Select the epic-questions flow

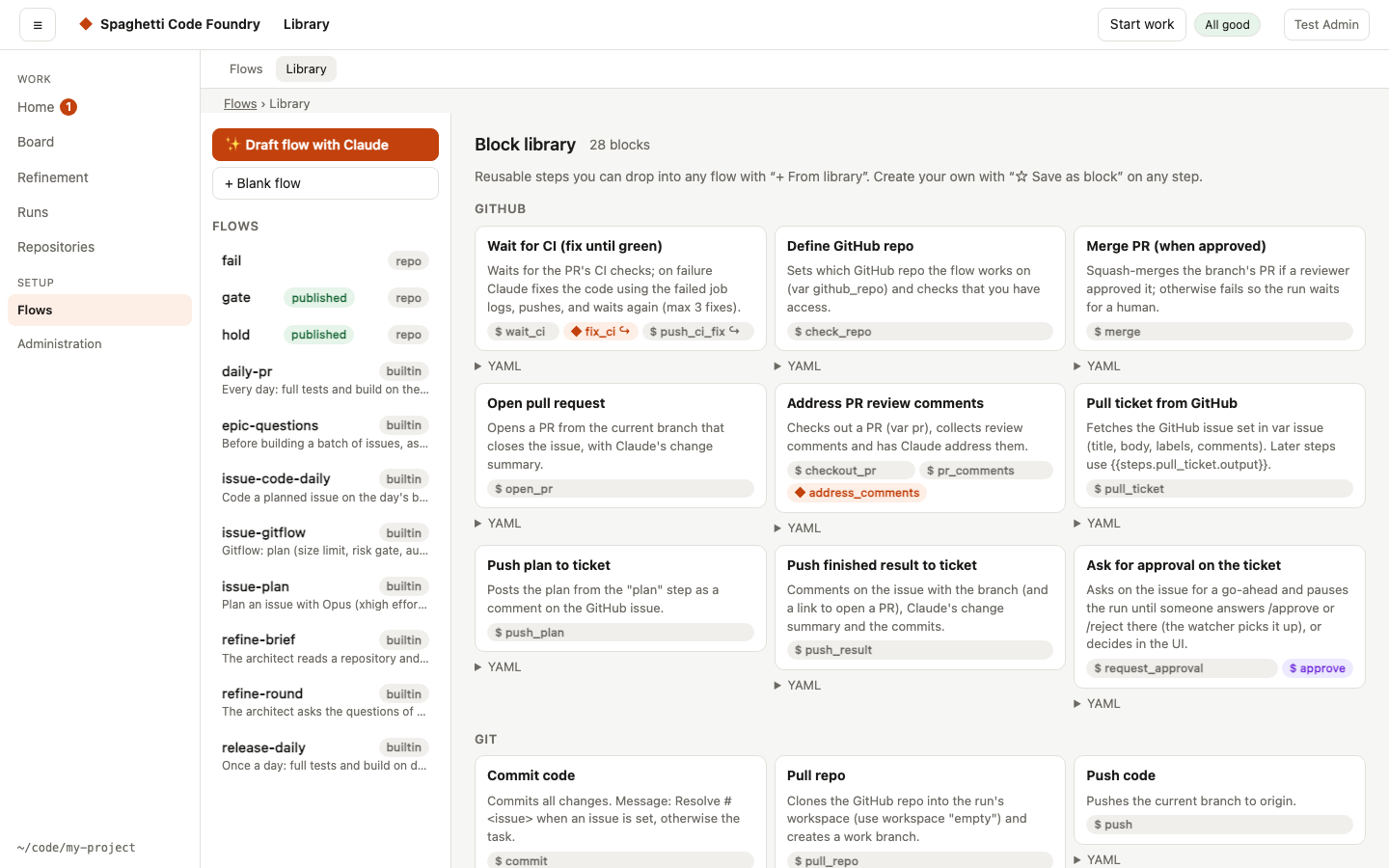point(325,434)
